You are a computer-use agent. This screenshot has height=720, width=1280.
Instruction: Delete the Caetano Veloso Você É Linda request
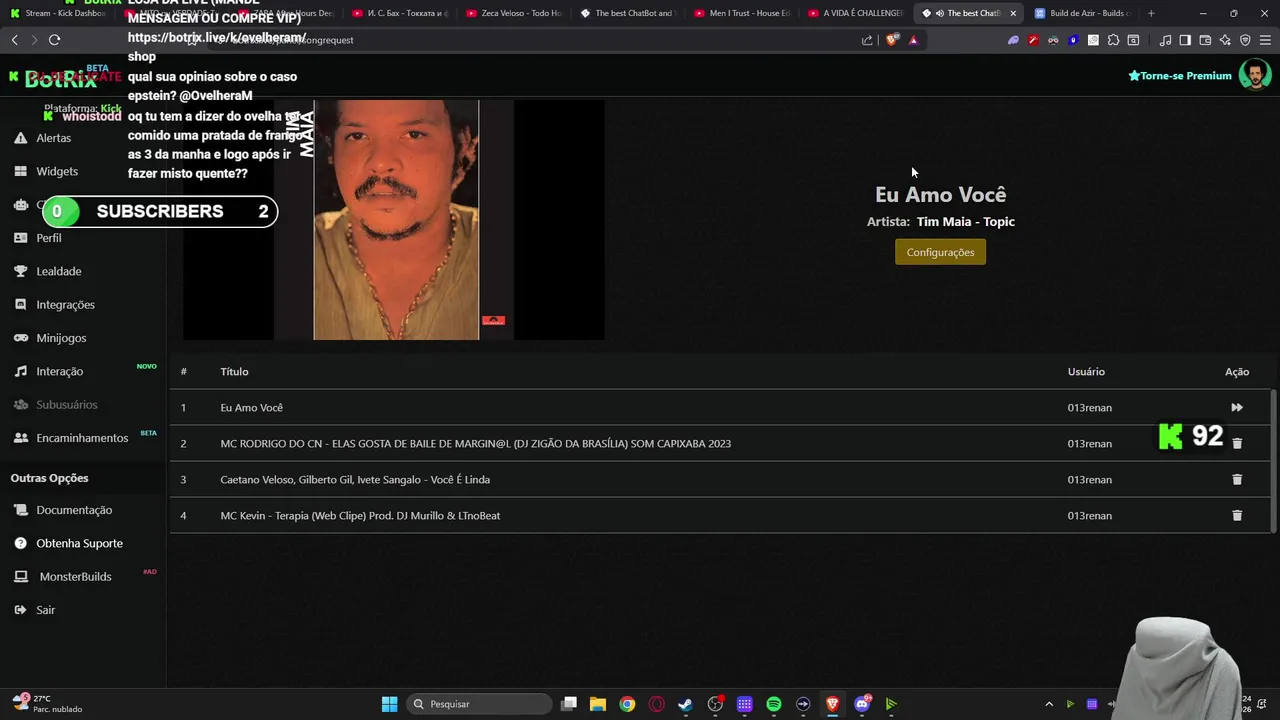tap(1237, 479)
